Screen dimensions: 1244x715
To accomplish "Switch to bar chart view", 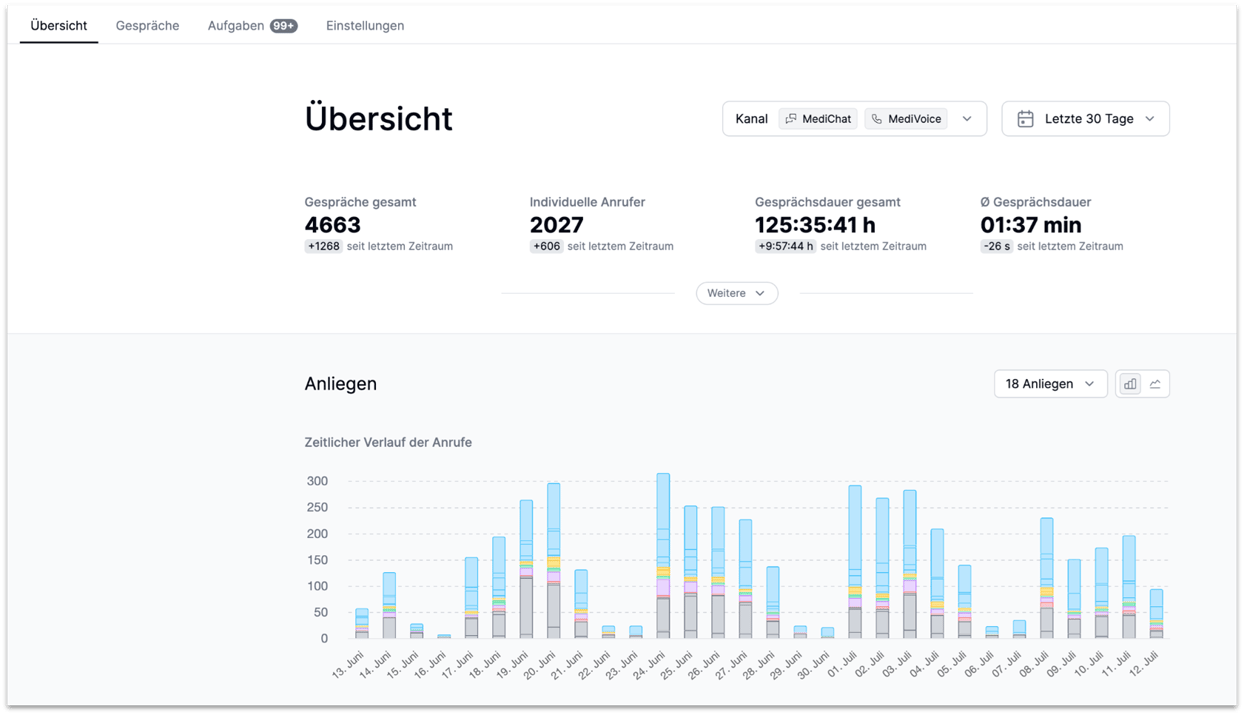I will click(1130, 384).
